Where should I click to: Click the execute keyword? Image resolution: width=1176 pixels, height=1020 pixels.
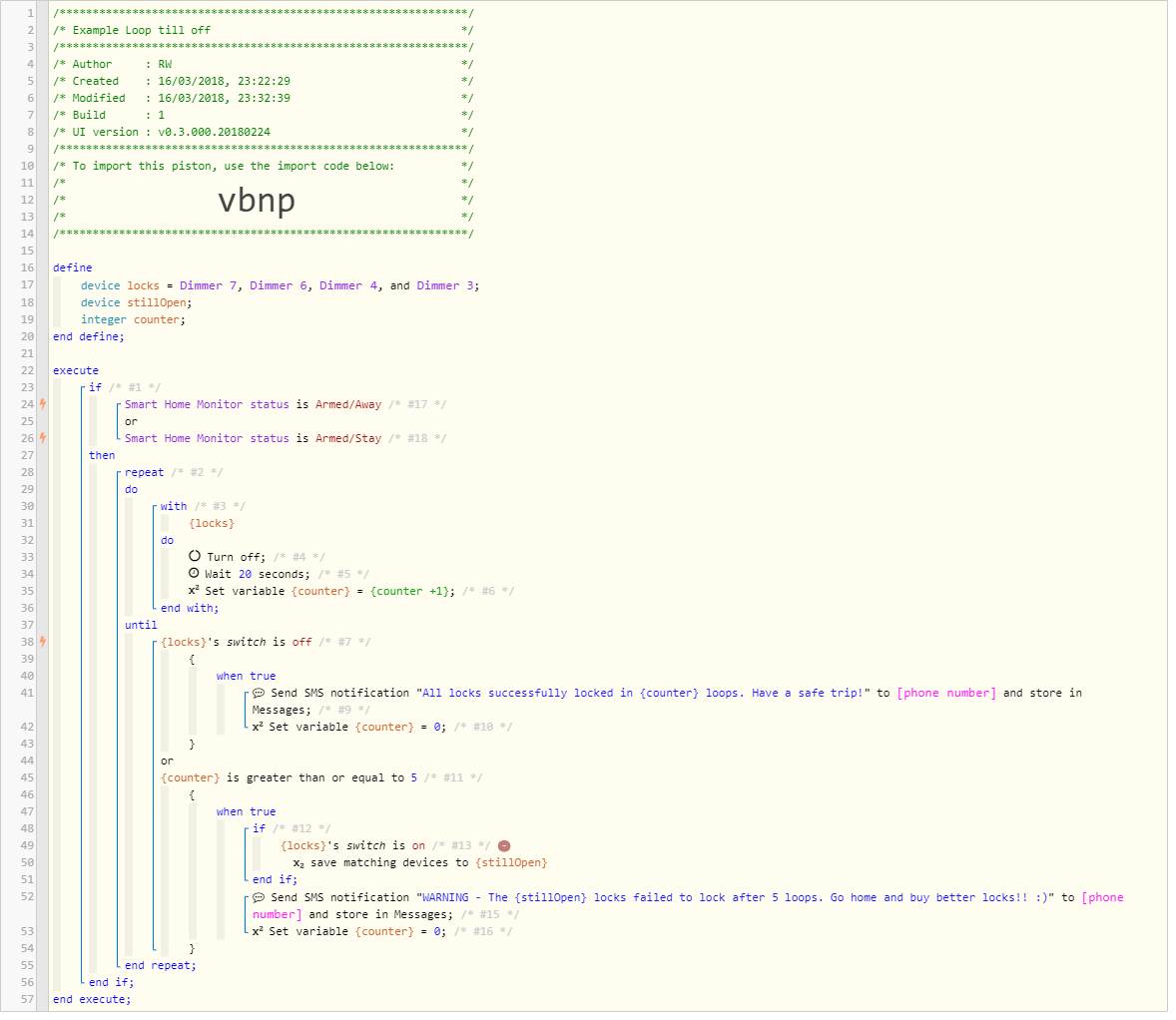tap(77, 372)
